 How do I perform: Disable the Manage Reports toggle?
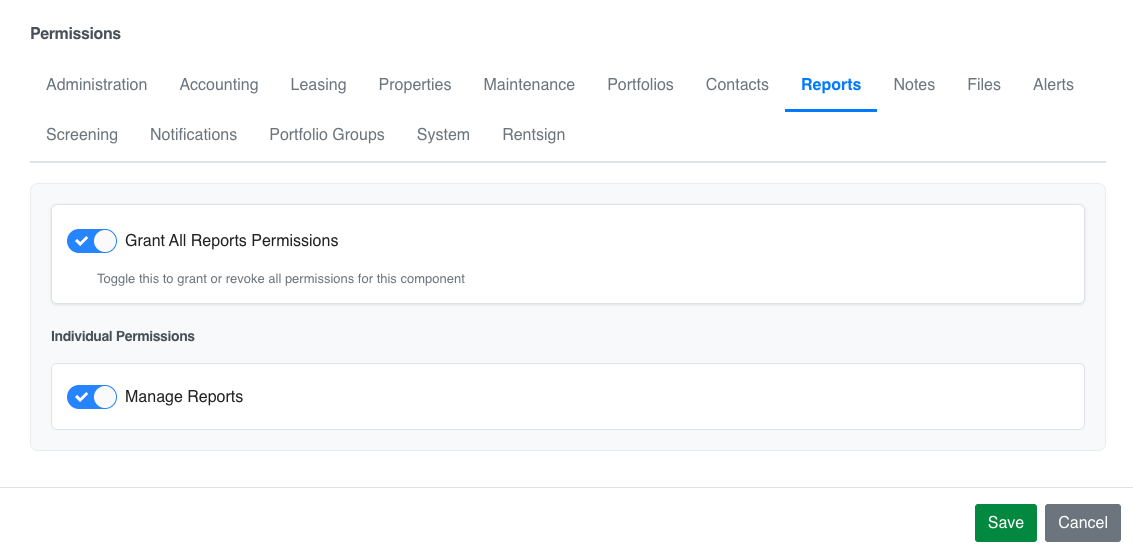click(x=92, y=397)
